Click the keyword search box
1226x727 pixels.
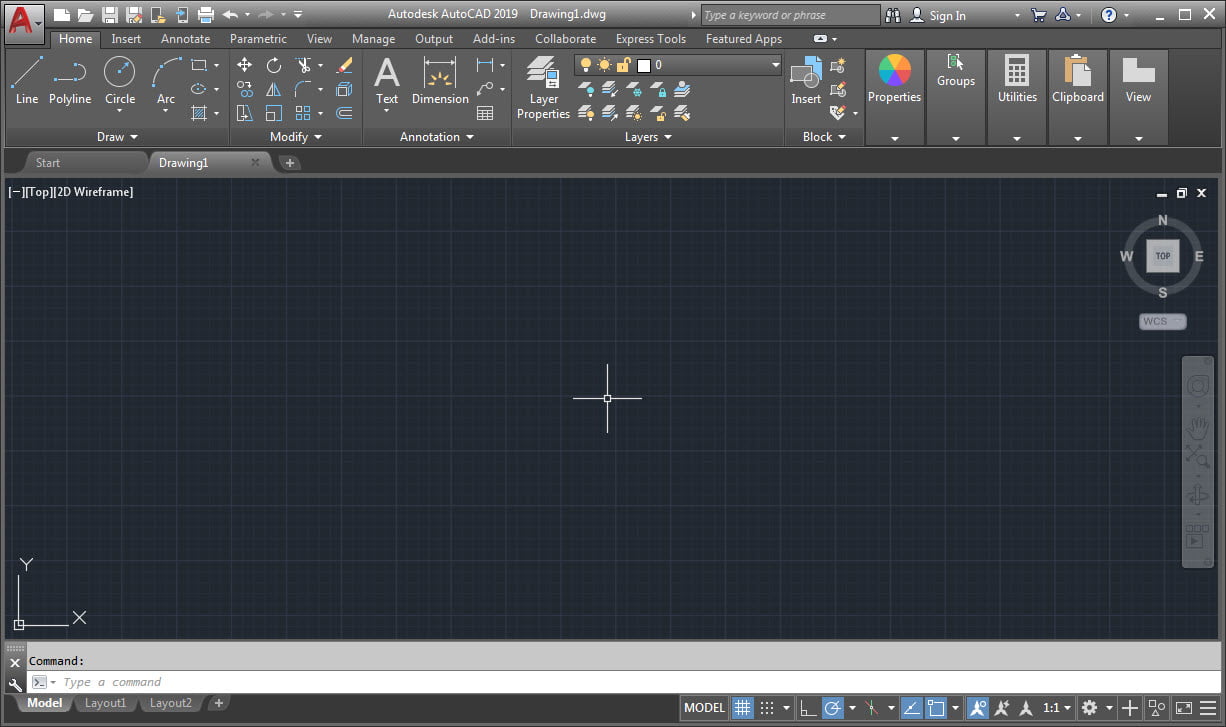[x=790, y=15]
